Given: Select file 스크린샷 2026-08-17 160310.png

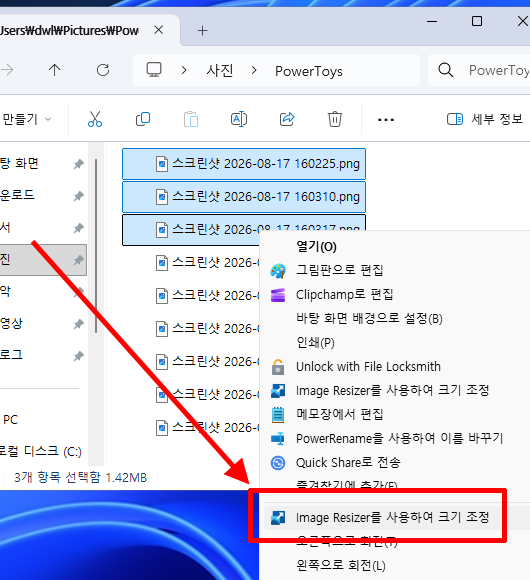Looking at the screenshot, I should point(244,196).
